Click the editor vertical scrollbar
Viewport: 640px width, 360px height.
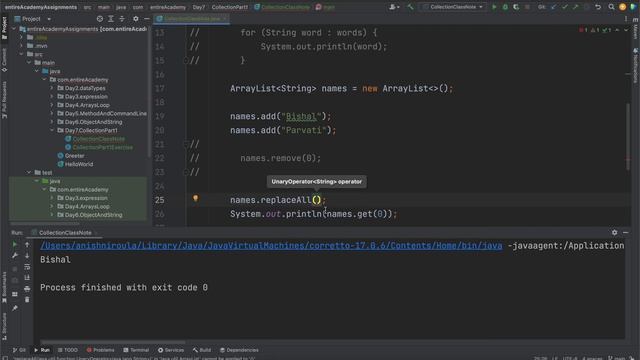coord(628,137)
